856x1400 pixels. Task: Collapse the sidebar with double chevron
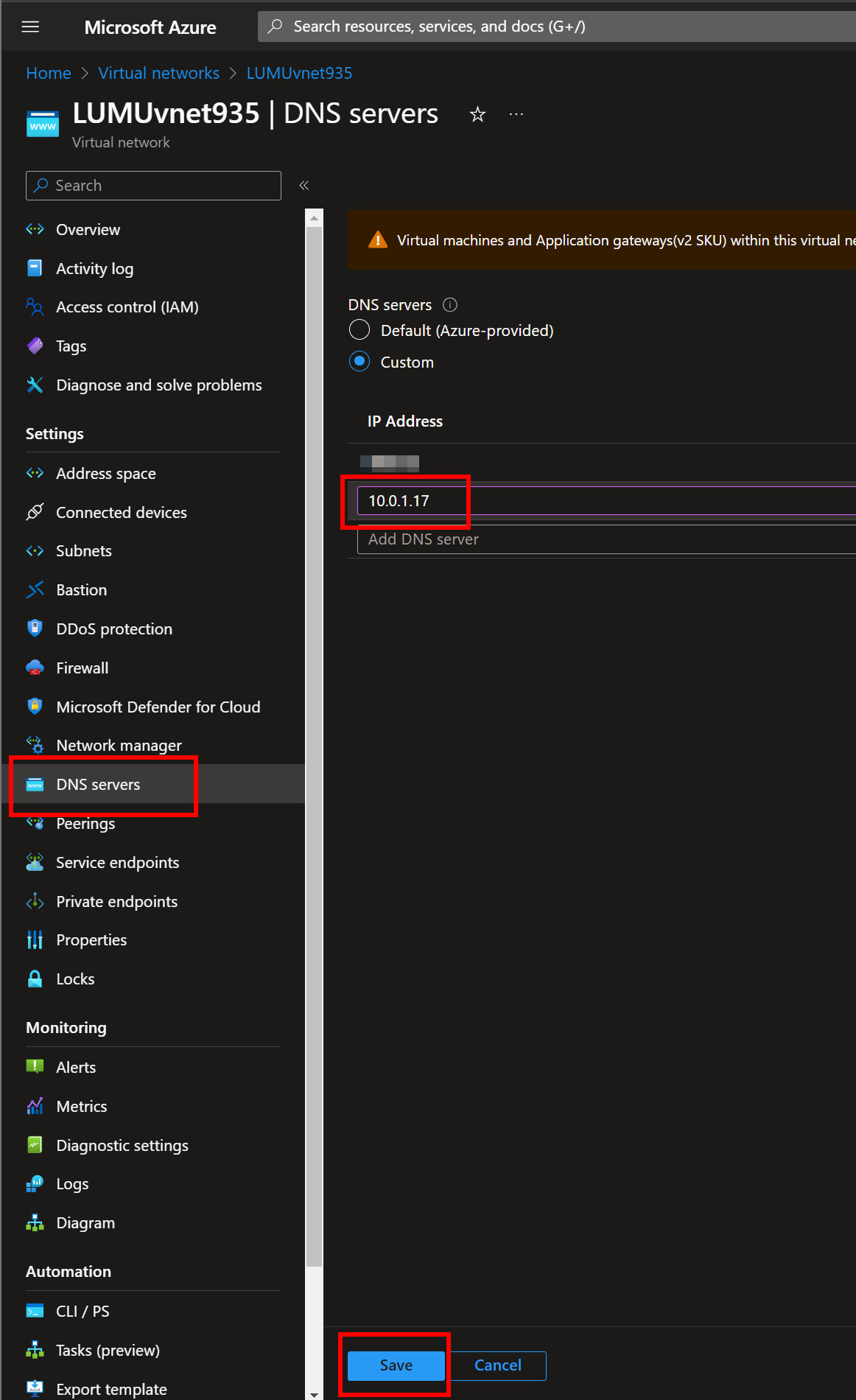[304, 186]
